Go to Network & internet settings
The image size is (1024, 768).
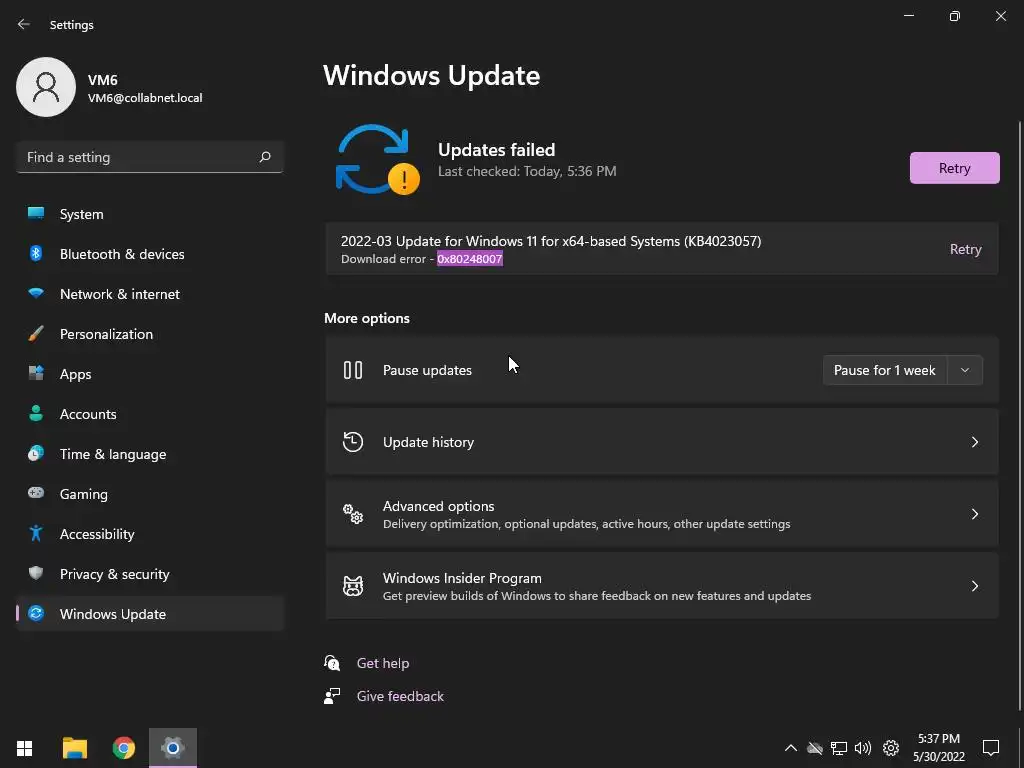click(150, 293)
